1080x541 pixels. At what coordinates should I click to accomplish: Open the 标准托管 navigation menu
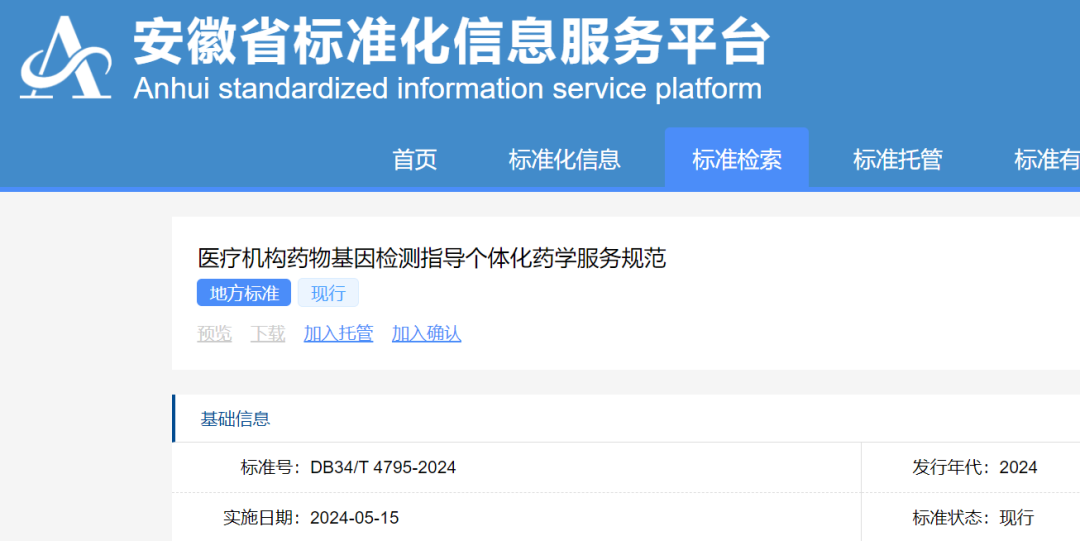point(897,159)
